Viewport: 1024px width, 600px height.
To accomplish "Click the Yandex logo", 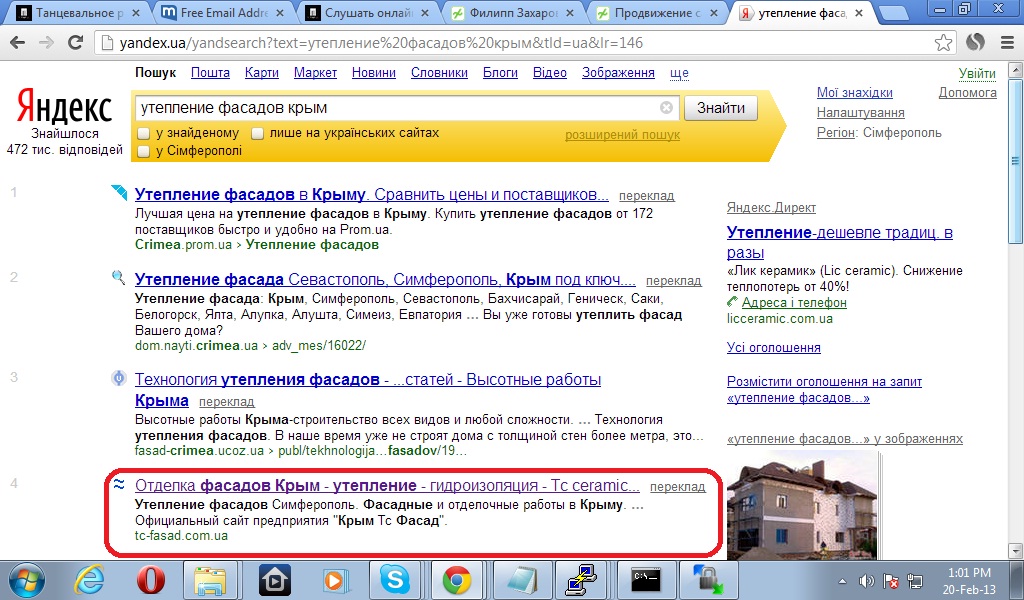I will 64,106.
